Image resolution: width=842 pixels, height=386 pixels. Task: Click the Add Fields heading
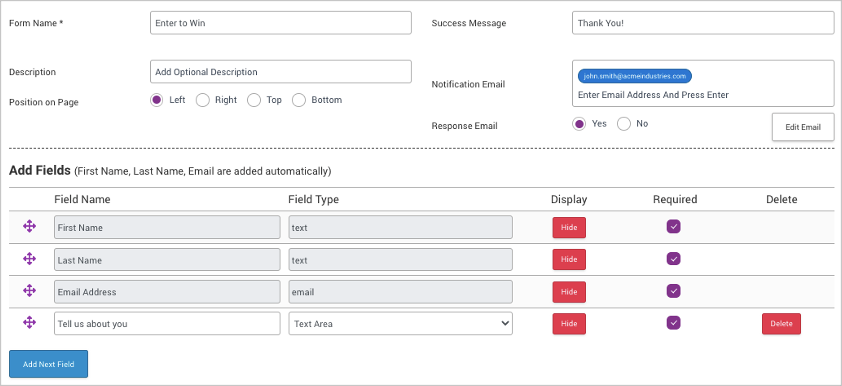pos(40,171)
